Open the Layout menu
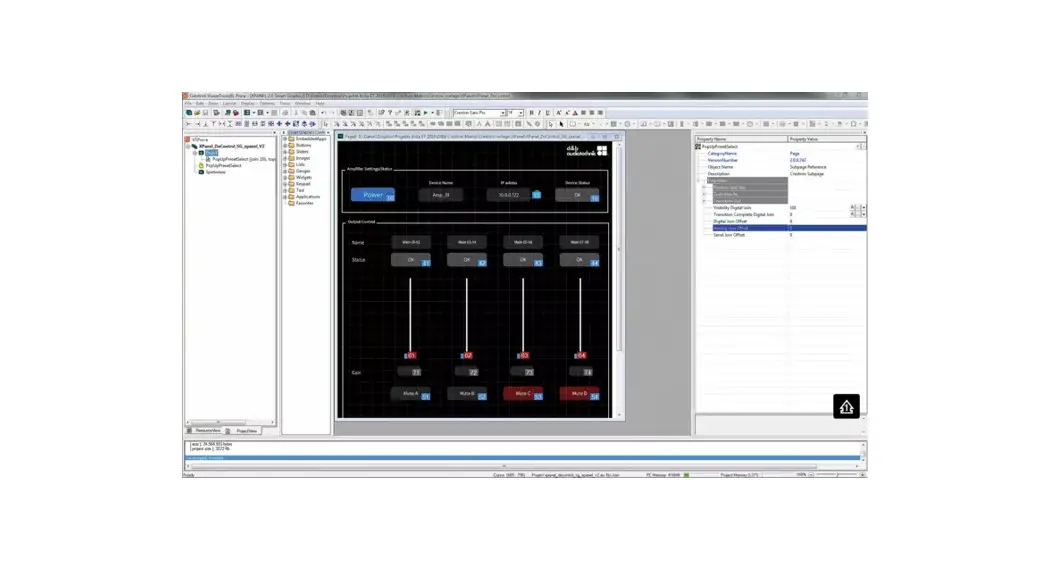This screenshot has height=571, width=1052. pos(229,103)
